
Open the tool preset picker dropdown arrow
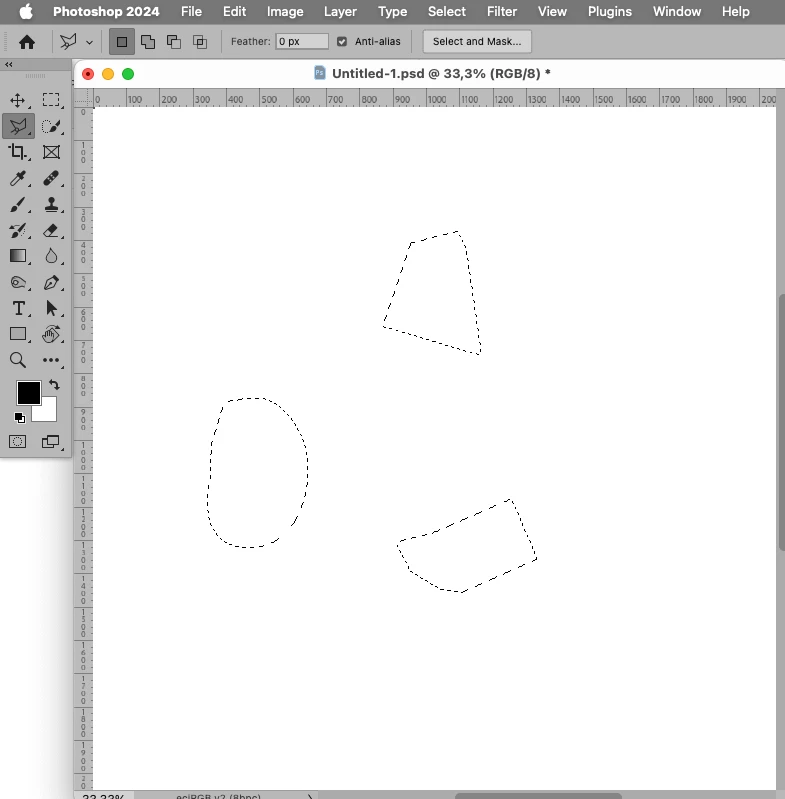tap(89, 42)
